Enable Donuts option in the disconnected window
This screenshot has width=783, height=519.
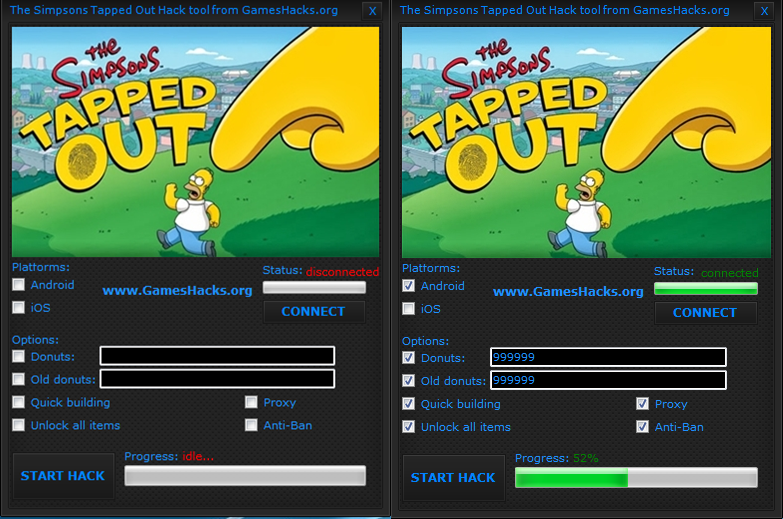click(x=18, y=356)
